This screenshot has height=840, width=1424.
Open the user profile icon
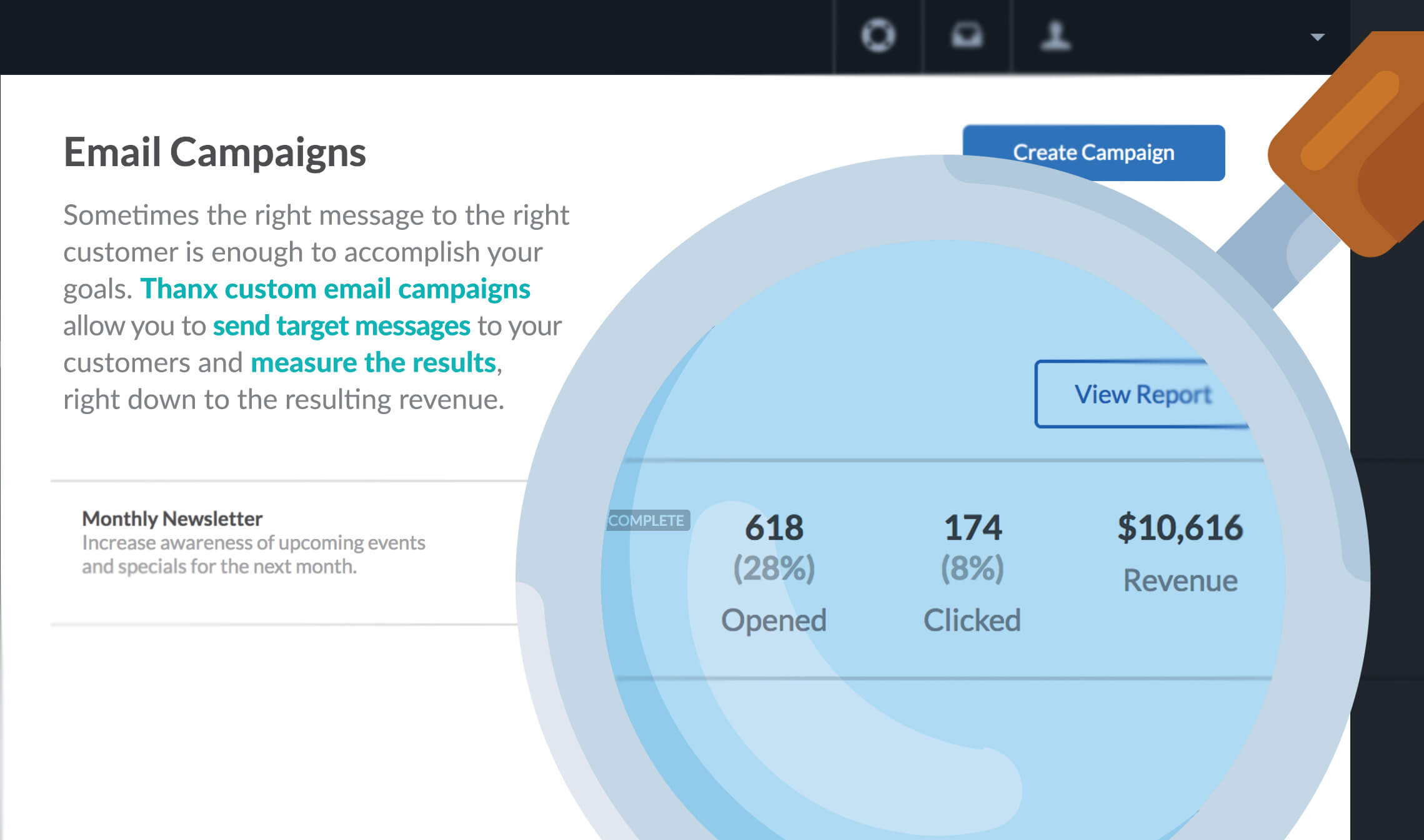pyautogui.click(x=1053, y=36)
